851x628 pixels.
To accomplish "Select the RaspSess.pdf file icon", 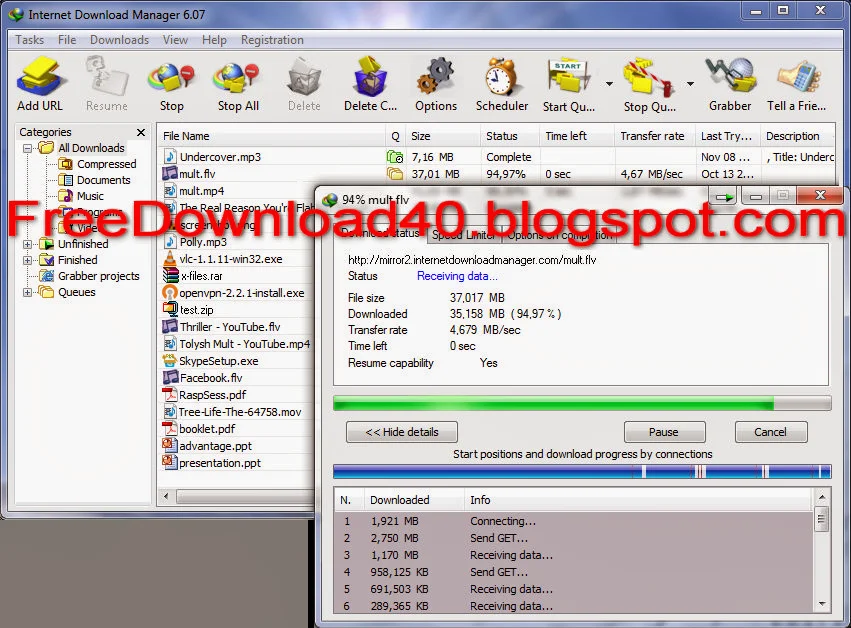I will click(170, 395).
